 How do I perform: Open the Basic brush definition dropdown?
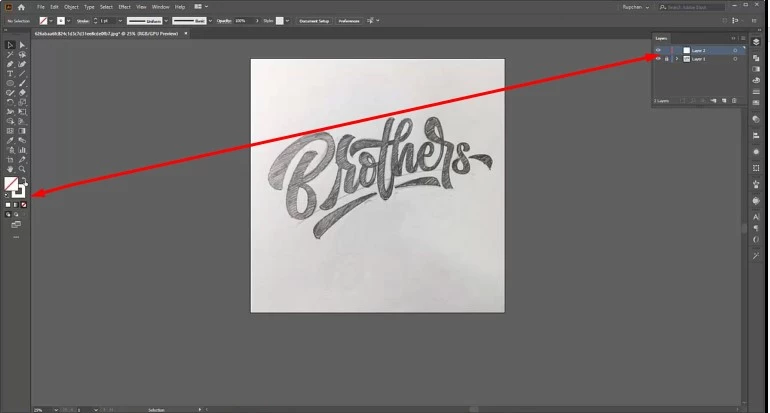coord(210,21)
